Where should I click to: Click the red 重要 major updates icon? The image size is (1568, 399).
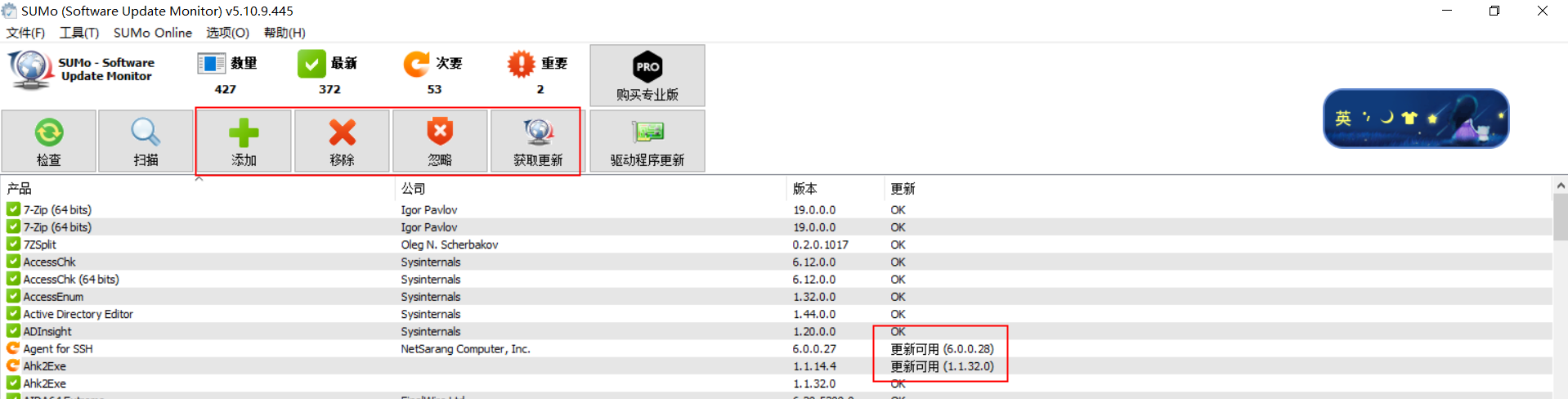click(x=521, y=64)
